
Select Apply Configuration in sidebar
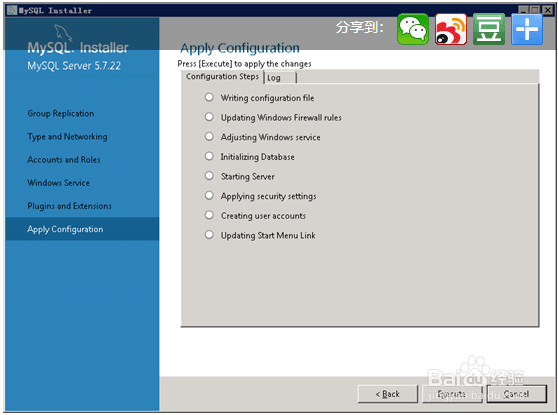click(x=82, y=229)
